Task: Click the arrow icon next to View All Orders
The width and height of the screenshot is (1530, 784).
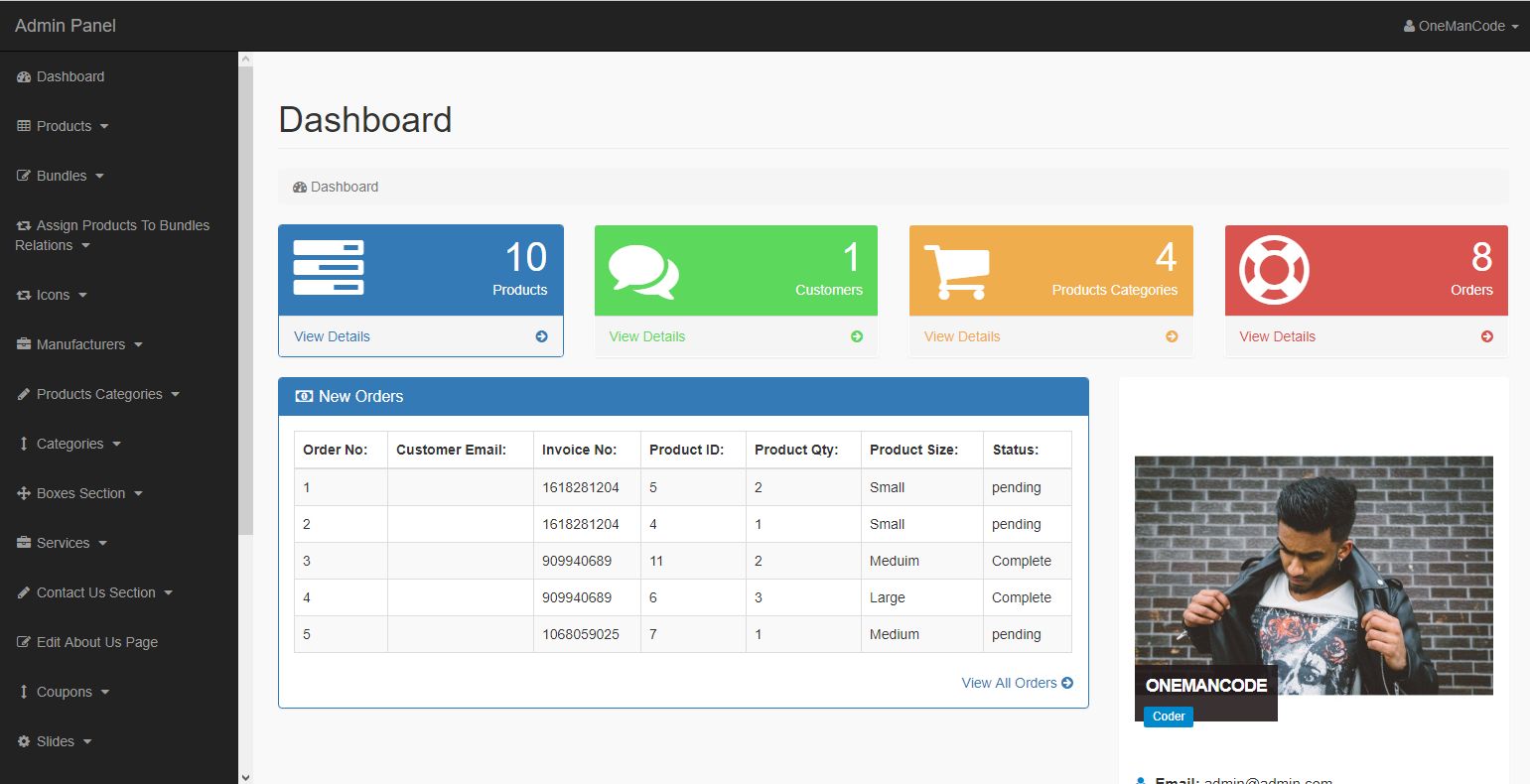Action: (1067, 683)
